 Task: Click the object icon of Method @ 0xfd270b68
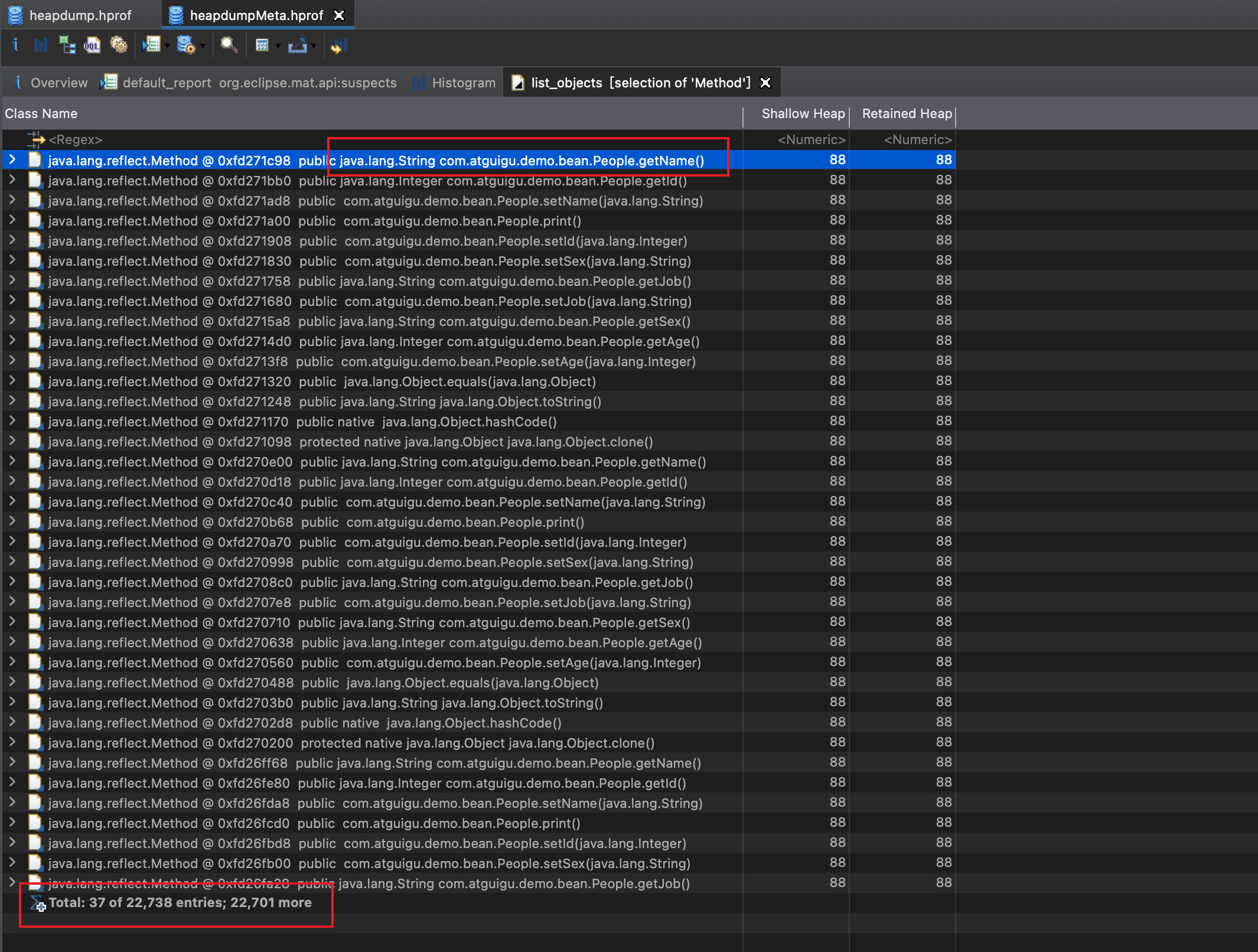[x=35, y=521]
